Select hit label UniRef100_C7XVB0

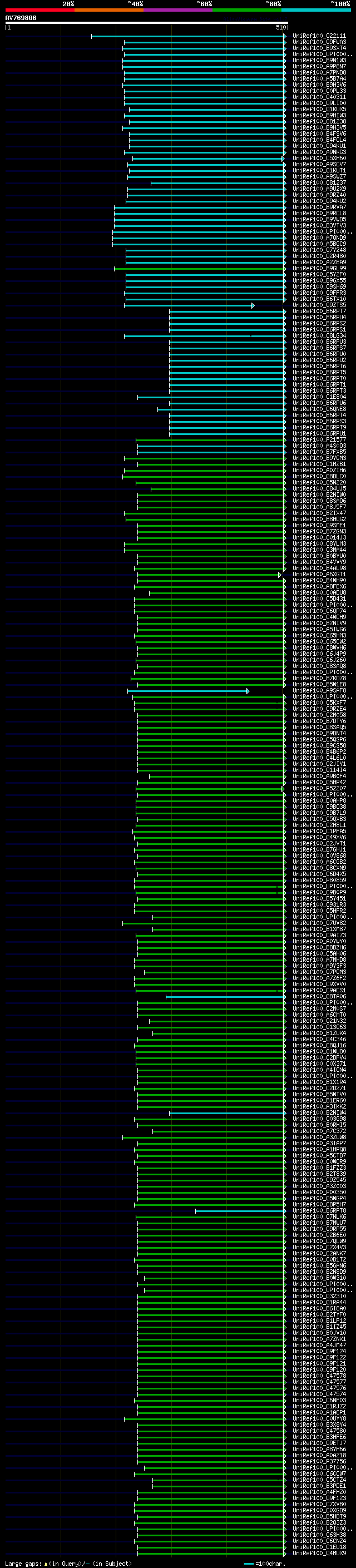319,1504
